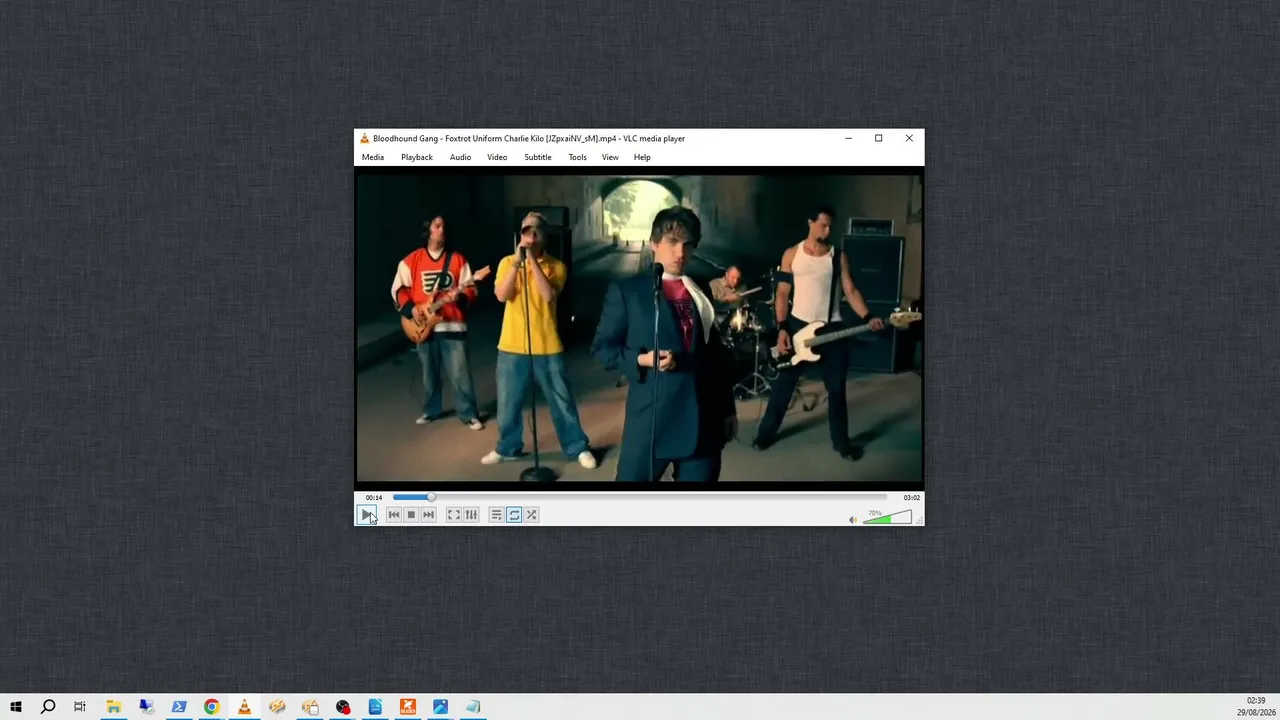
Task: Open File Explorer from the taskbar
Action: coord(113,707)
